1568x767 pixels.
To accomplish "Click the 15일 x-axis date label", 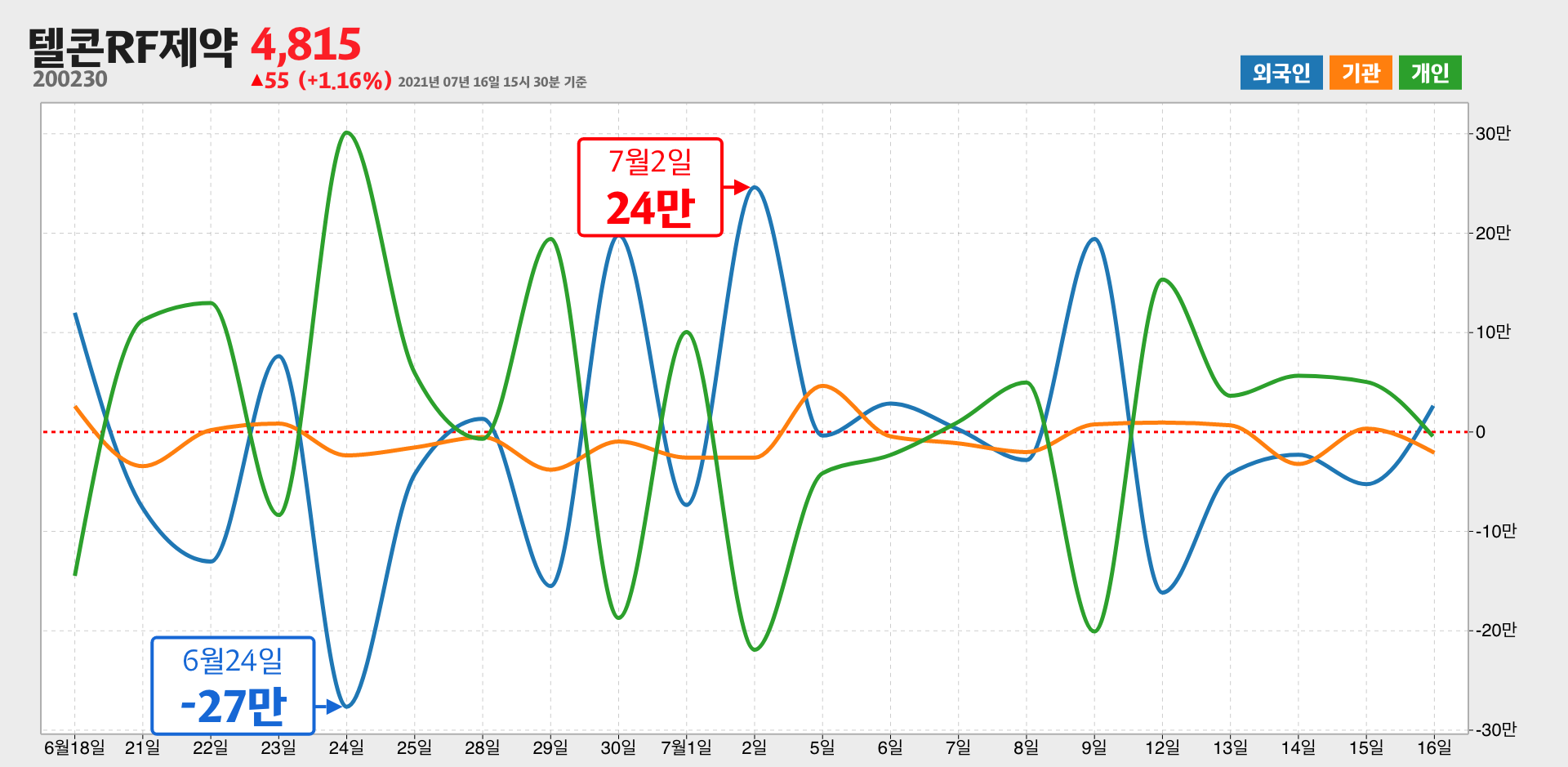I will 1366,747.
